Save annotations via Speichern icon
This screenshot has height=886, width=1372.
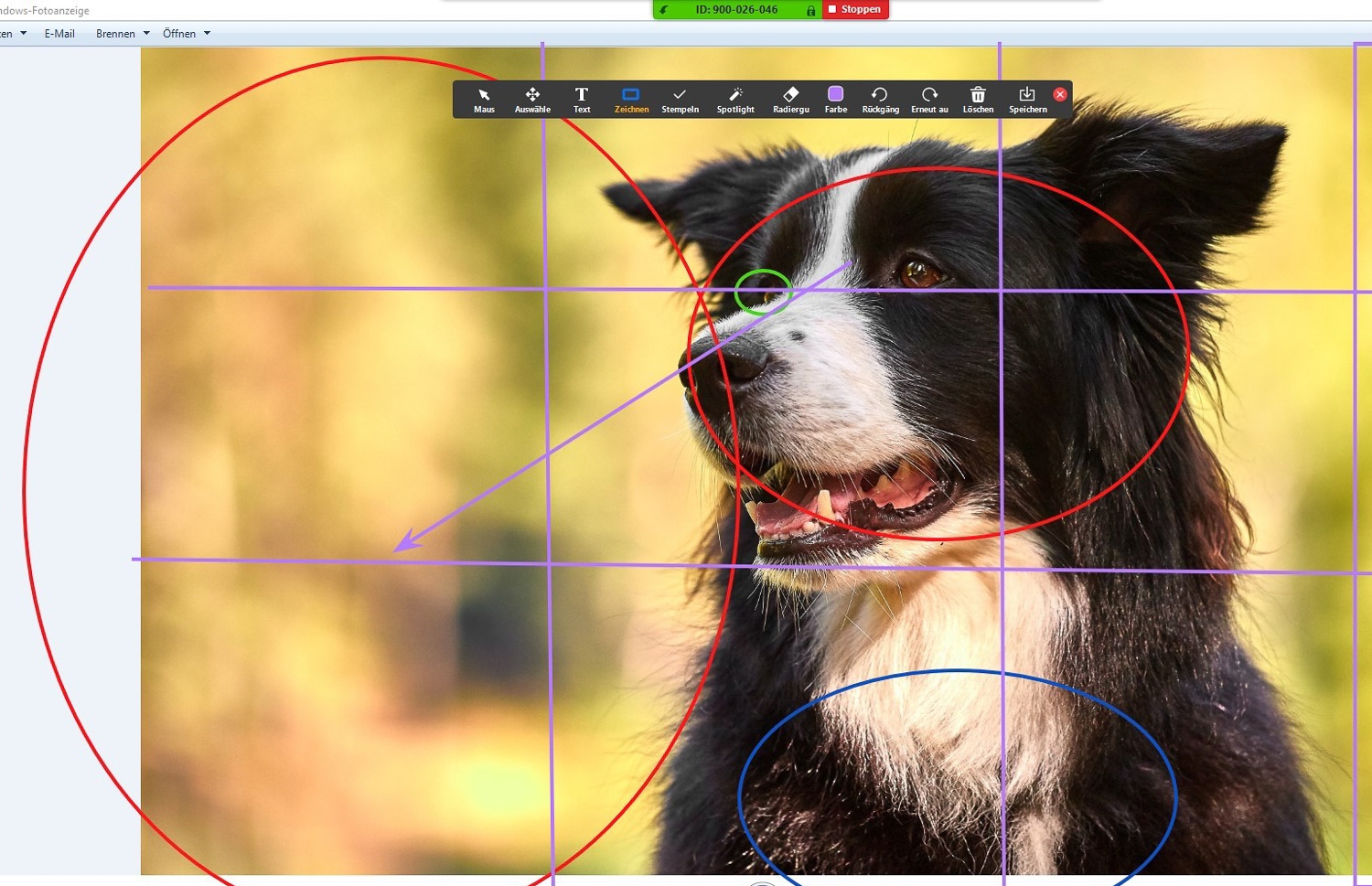click(1027, 100)
